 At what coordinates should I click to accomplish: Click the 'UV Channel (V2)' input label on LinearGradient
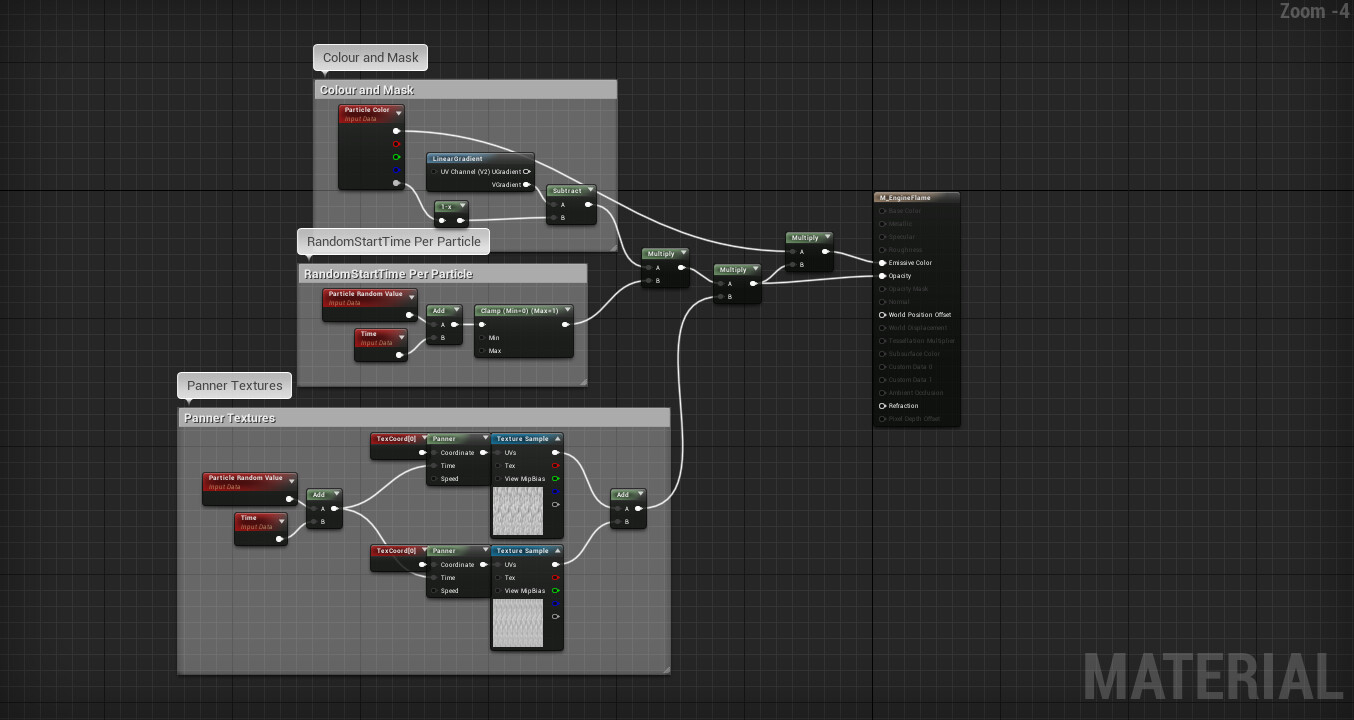click(465, 171)
